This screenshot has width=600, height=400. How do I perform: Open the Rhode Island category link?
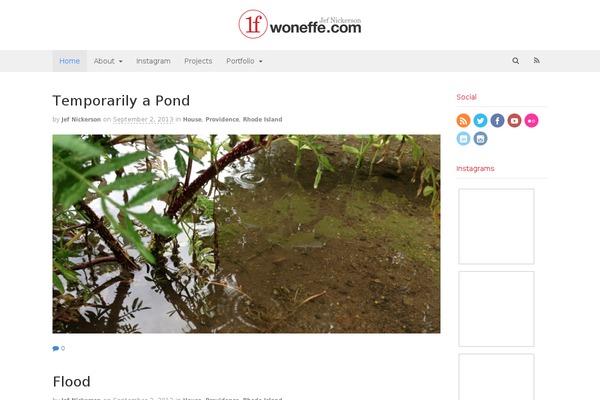pyautogui.click(x=262, y=119)
